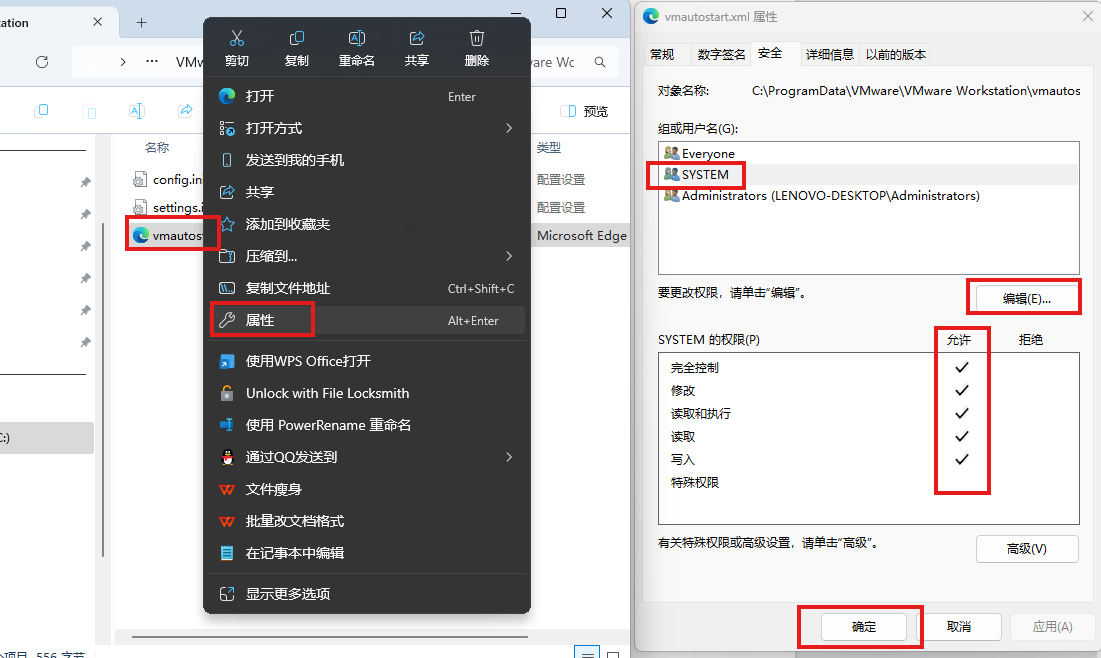Click the 特殊权限 permission row
Viewport: 1101px width, 658px height.
[x=868, y=482]
